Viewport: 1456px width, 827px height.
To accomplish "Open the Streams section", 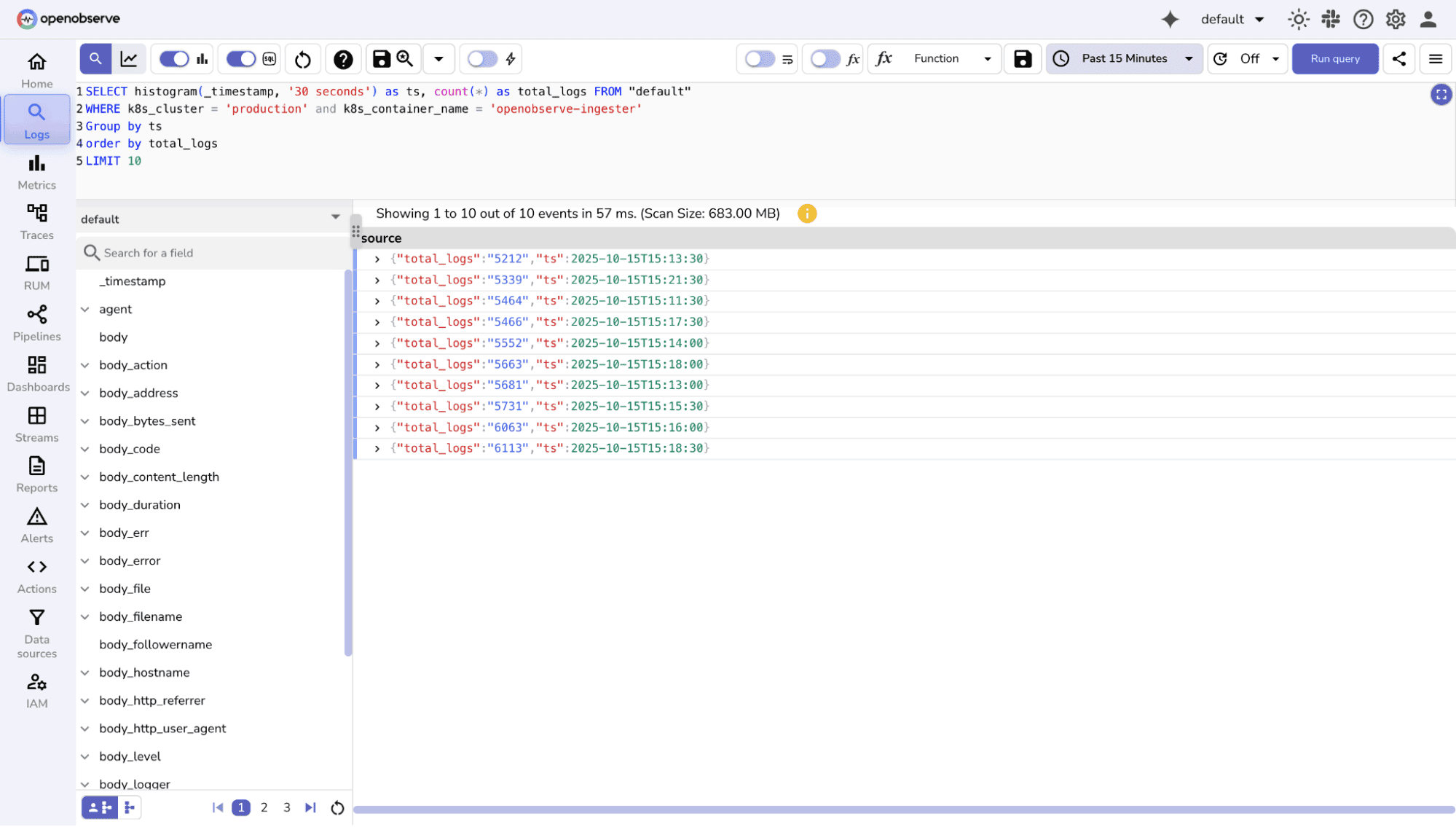I will pyautogui.click(x=36, y=423).
